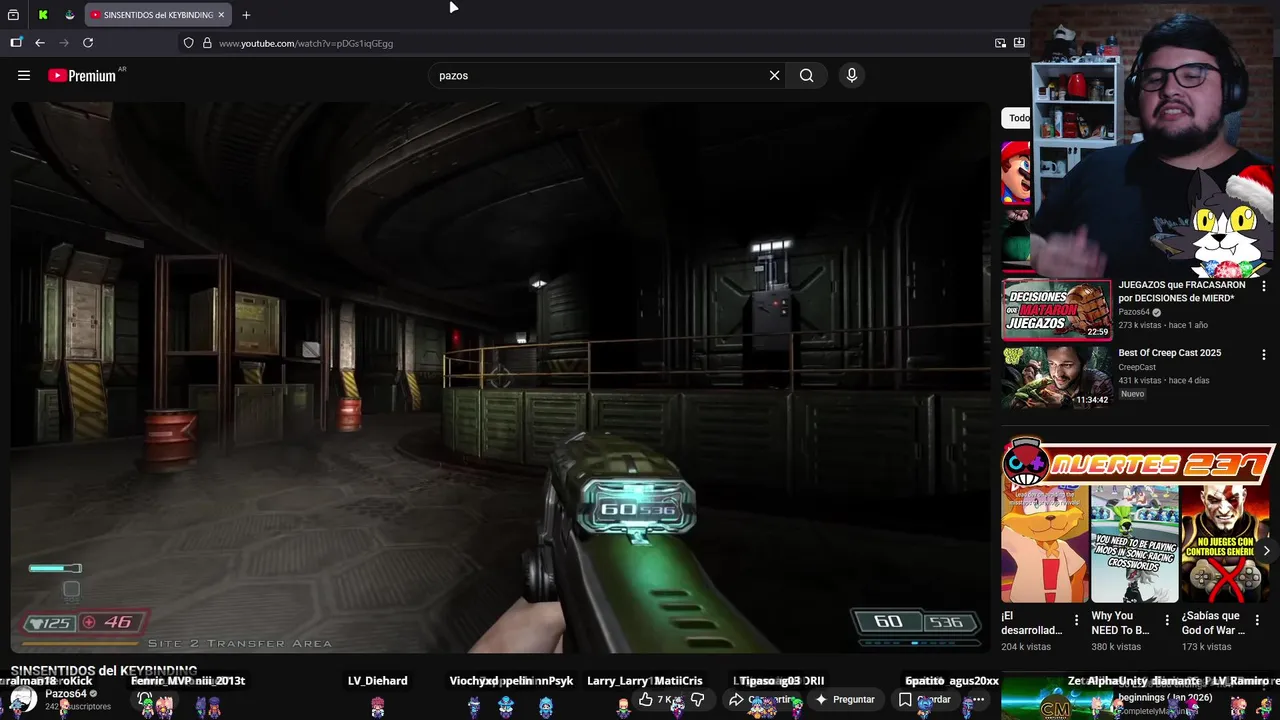Open browser sidebar panel button
The width and height of the screenshot is (1280, 720).
tap(16, 43)
